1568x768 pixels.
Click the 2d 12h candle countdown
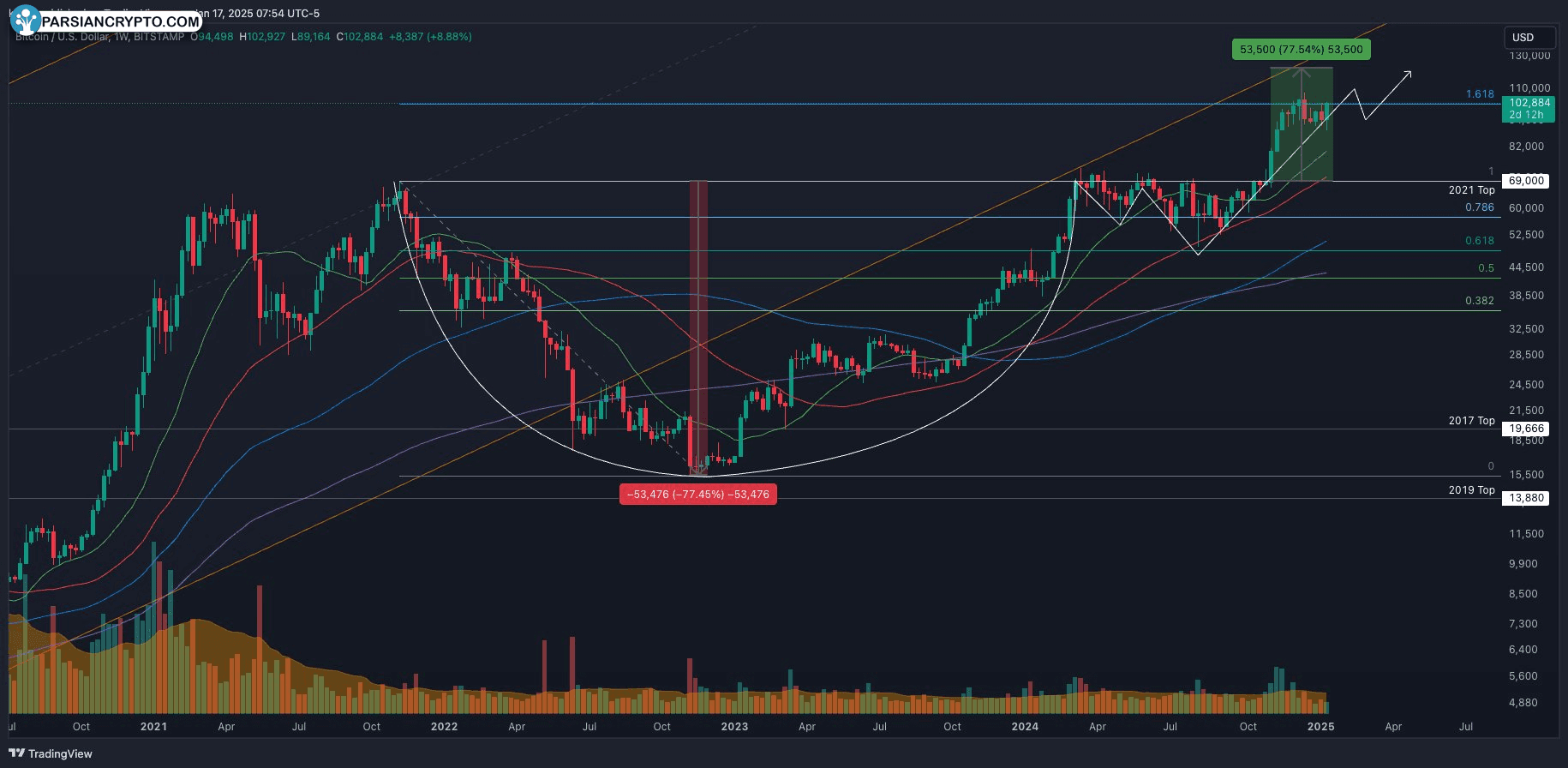coord(1526,115)
